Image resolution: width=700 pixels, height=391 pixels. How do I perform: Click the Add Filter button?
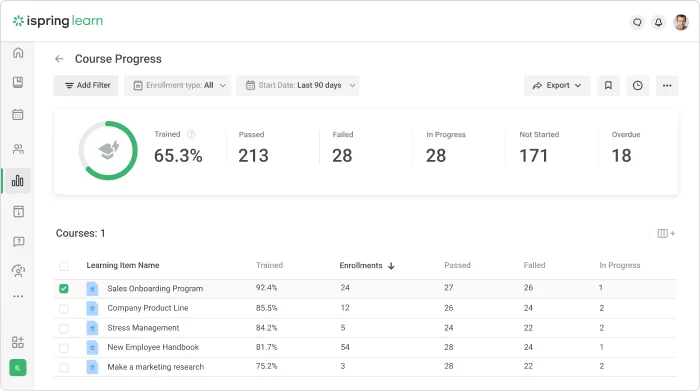86,85
